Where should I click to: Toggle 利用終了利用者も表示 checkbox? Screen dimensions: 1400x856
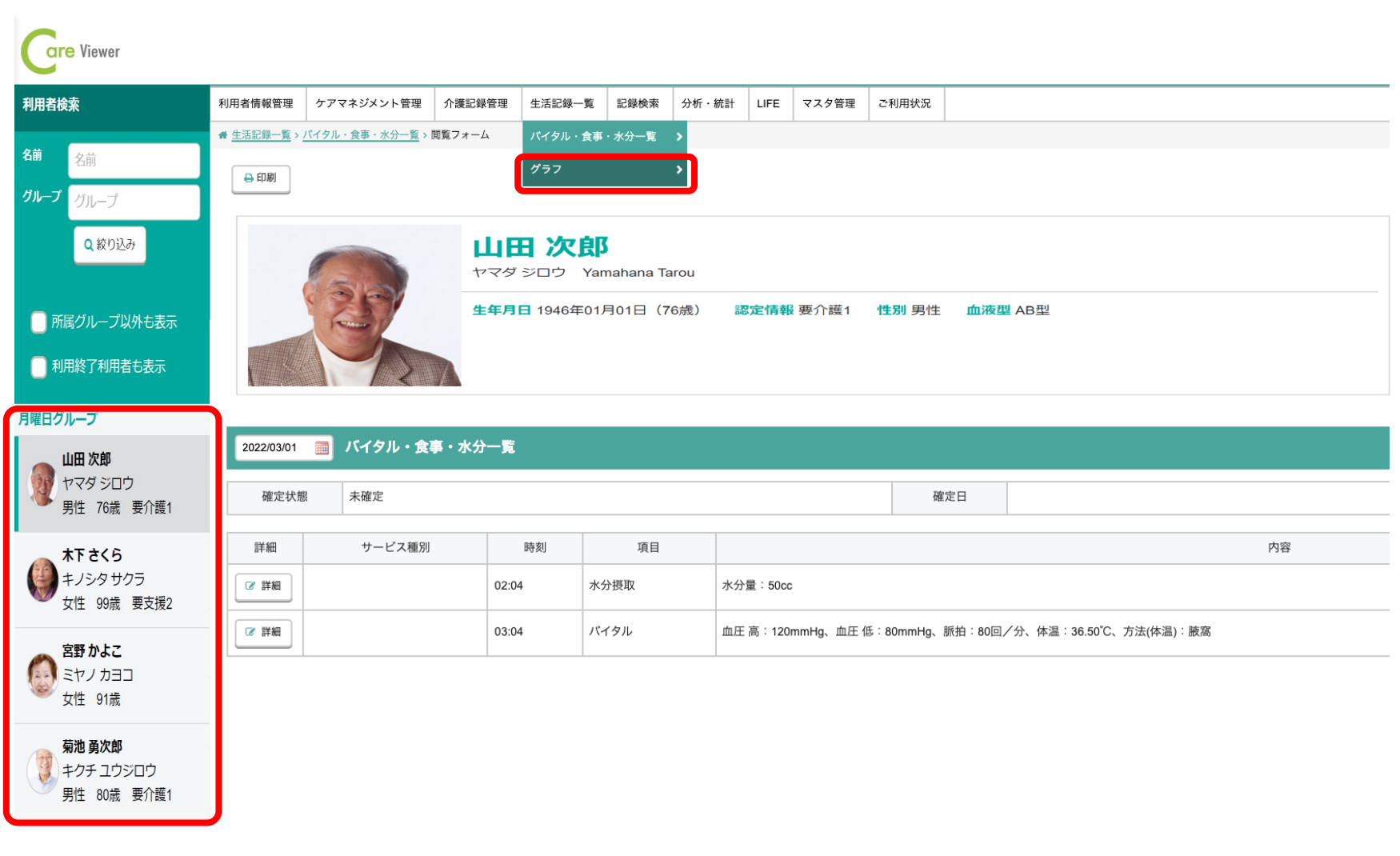(x=38, y=367)
